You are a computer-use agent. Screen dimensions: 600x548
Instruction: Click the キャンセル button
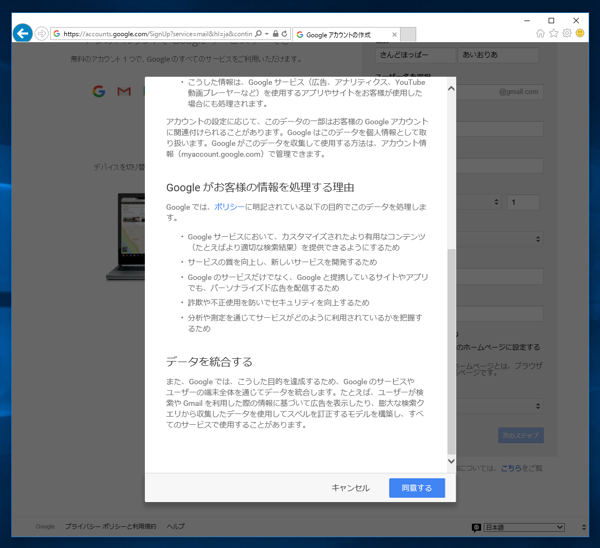tap(351, 488)
